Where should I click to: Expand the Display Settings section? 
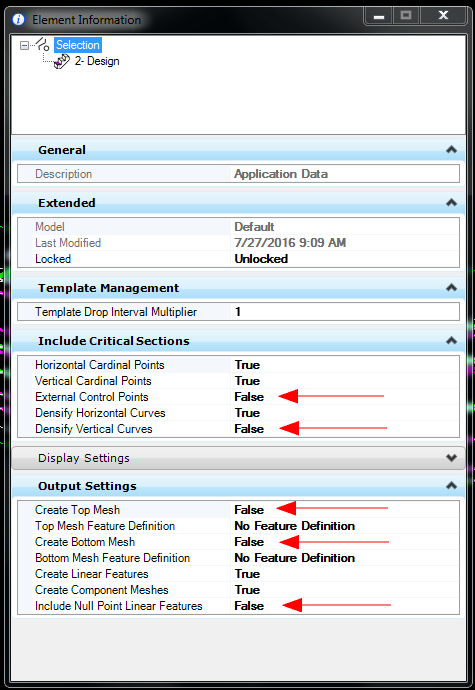(x=451, y=458)
